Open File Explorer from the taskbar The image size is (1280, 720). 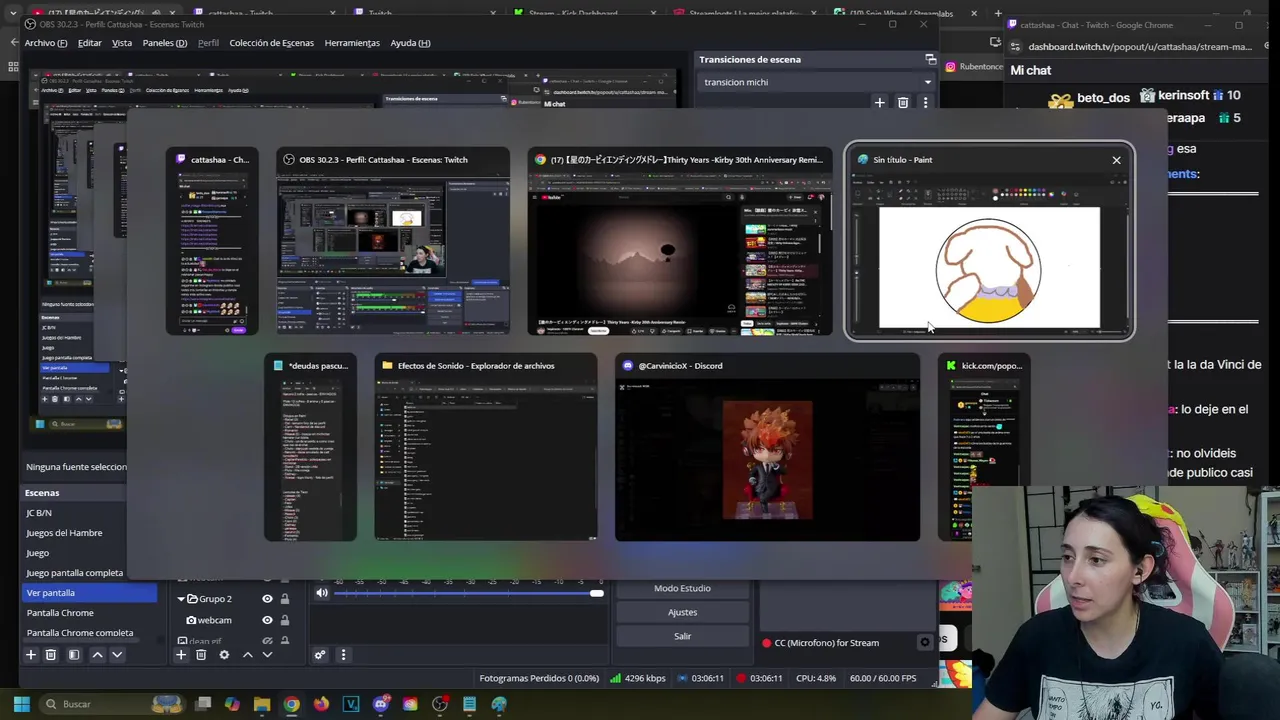(x=262, y=704)
